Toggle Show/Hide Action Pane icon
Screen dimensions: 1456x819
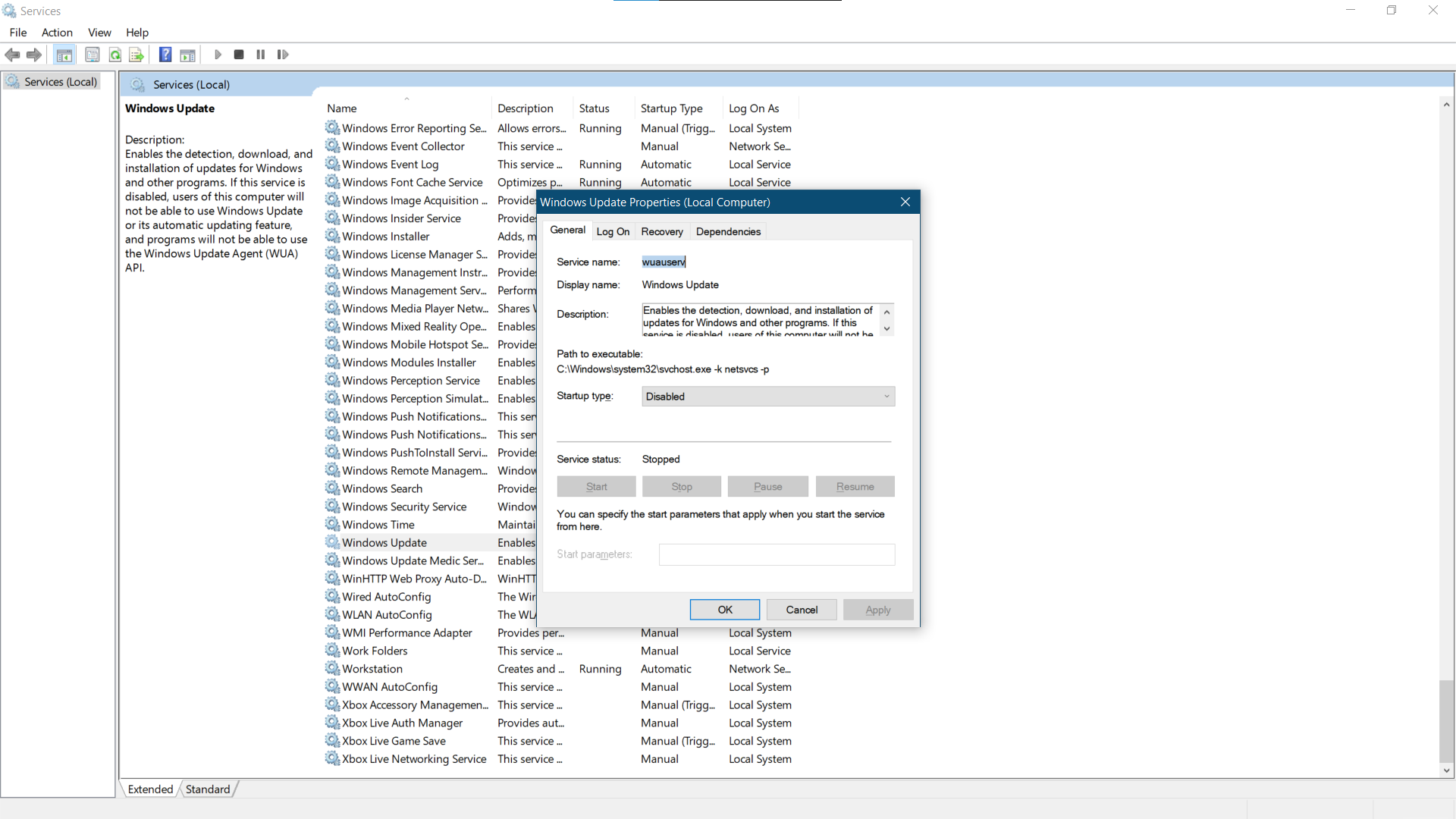pos(187,55)
